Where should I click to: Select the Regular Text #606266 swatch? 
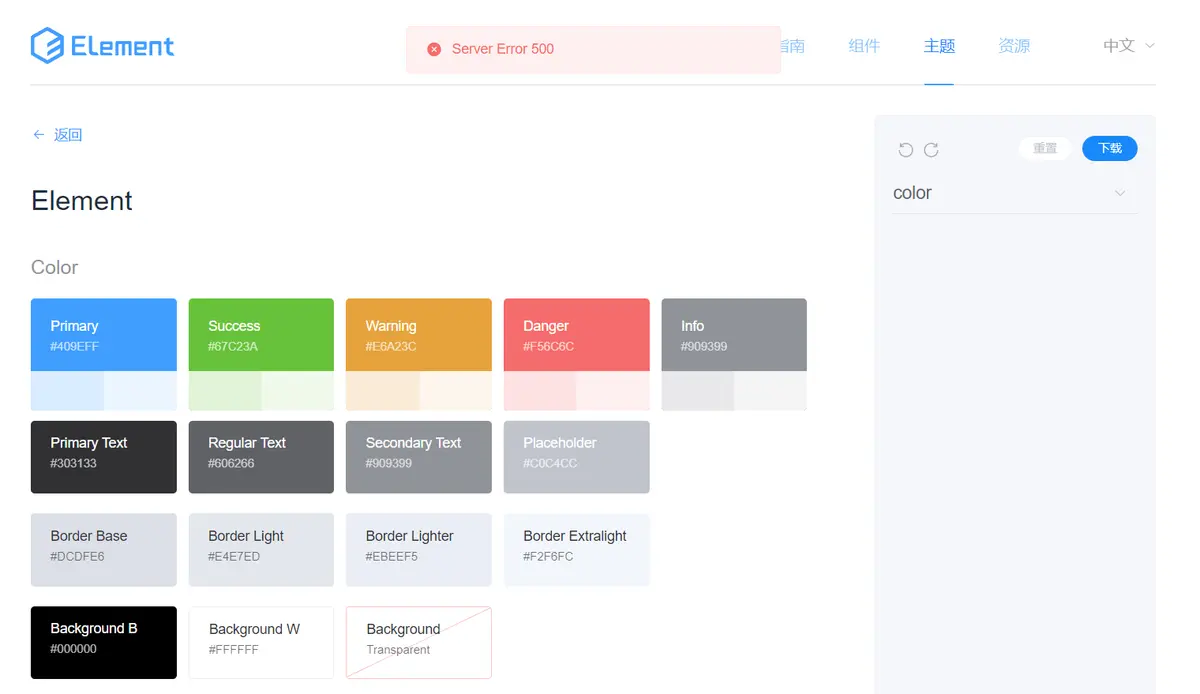tap(261, 457)
